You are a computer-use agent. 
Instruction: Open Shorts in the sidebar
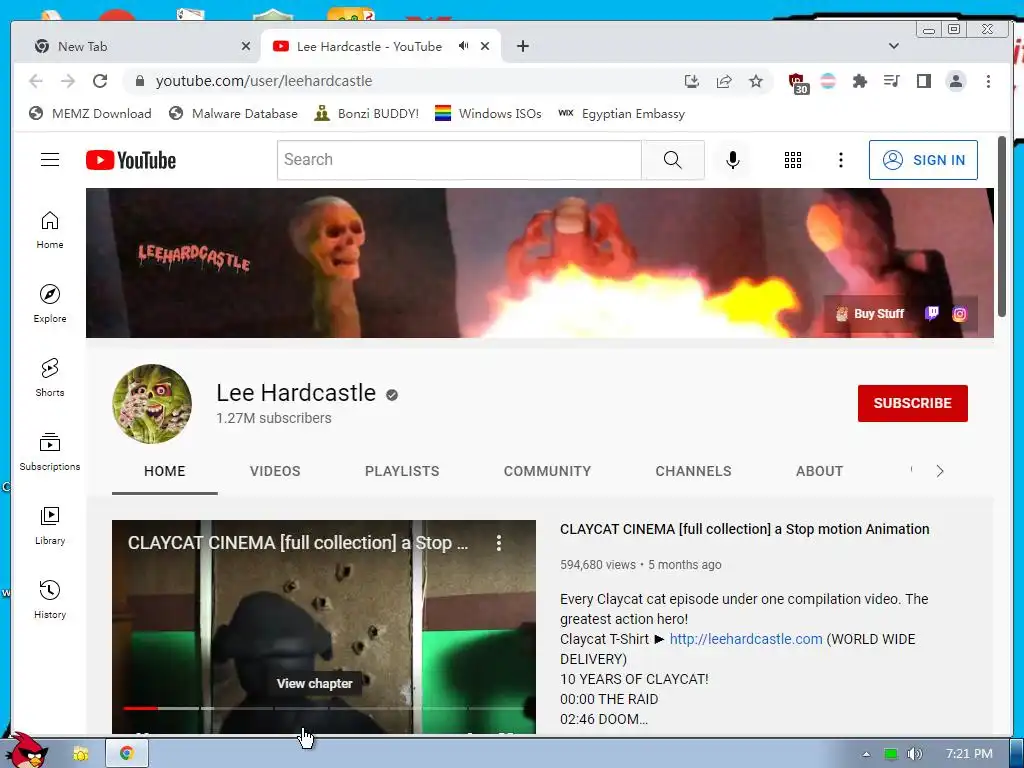click(50, 377)
